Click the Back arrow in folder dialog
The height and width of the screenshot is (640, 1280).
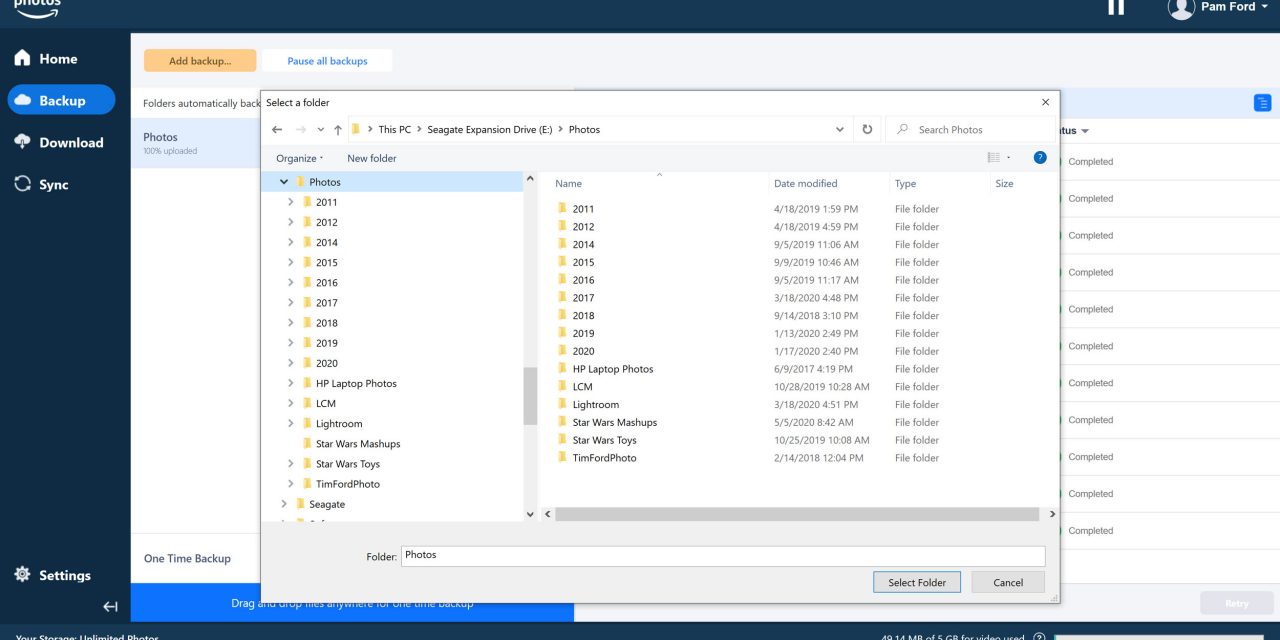277,130
